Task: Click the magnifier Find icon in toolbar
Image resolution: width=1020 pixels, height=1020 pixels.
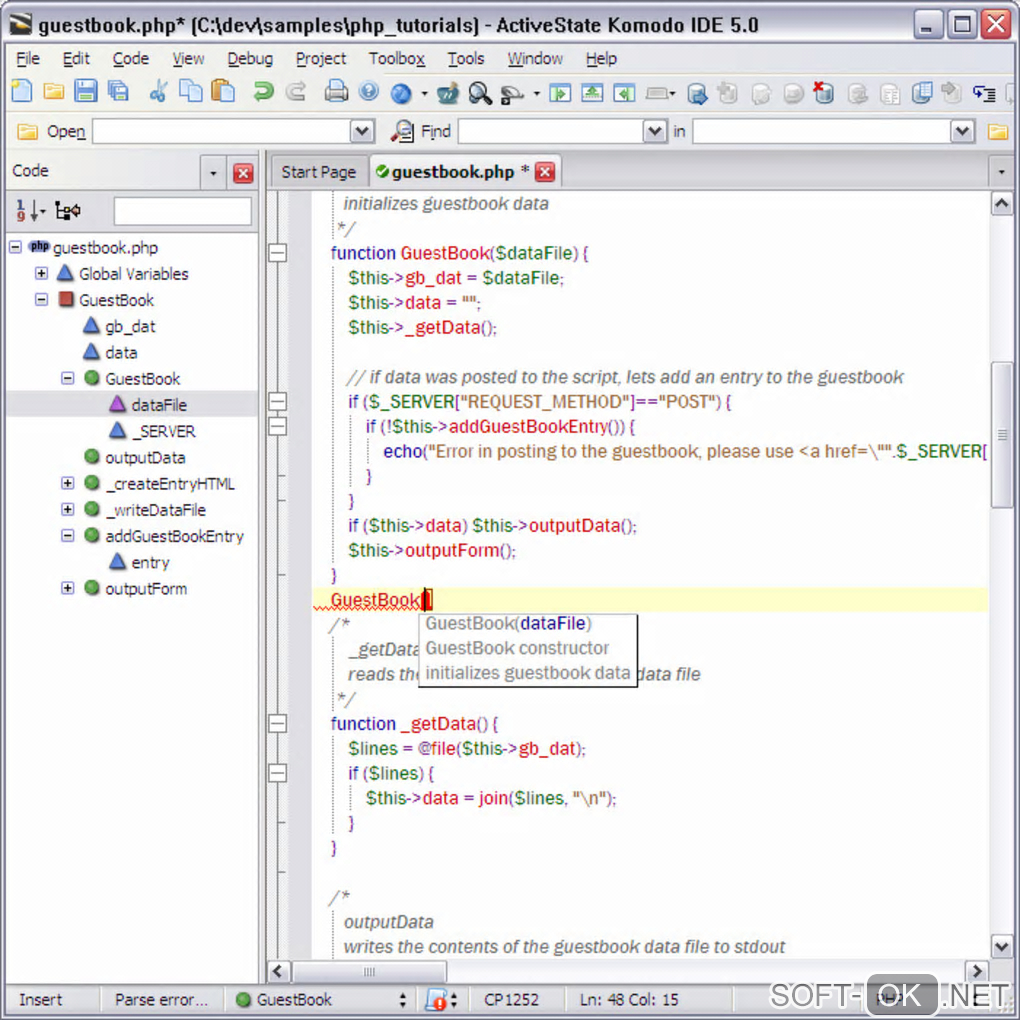Action: tap(480, 94)
